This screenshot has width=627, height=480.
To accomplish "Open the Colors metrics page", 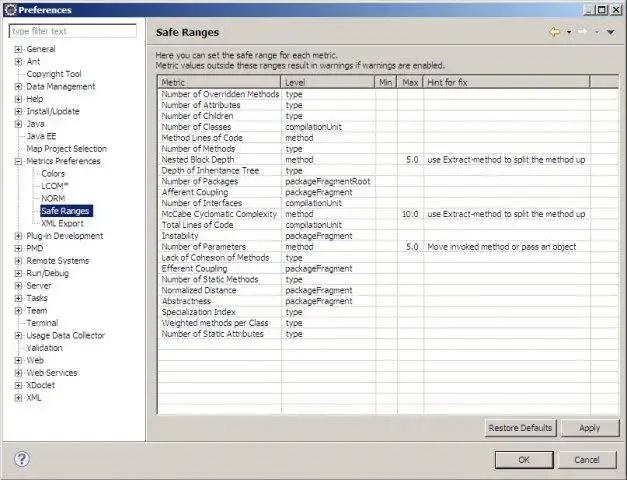I will (53, 174).
